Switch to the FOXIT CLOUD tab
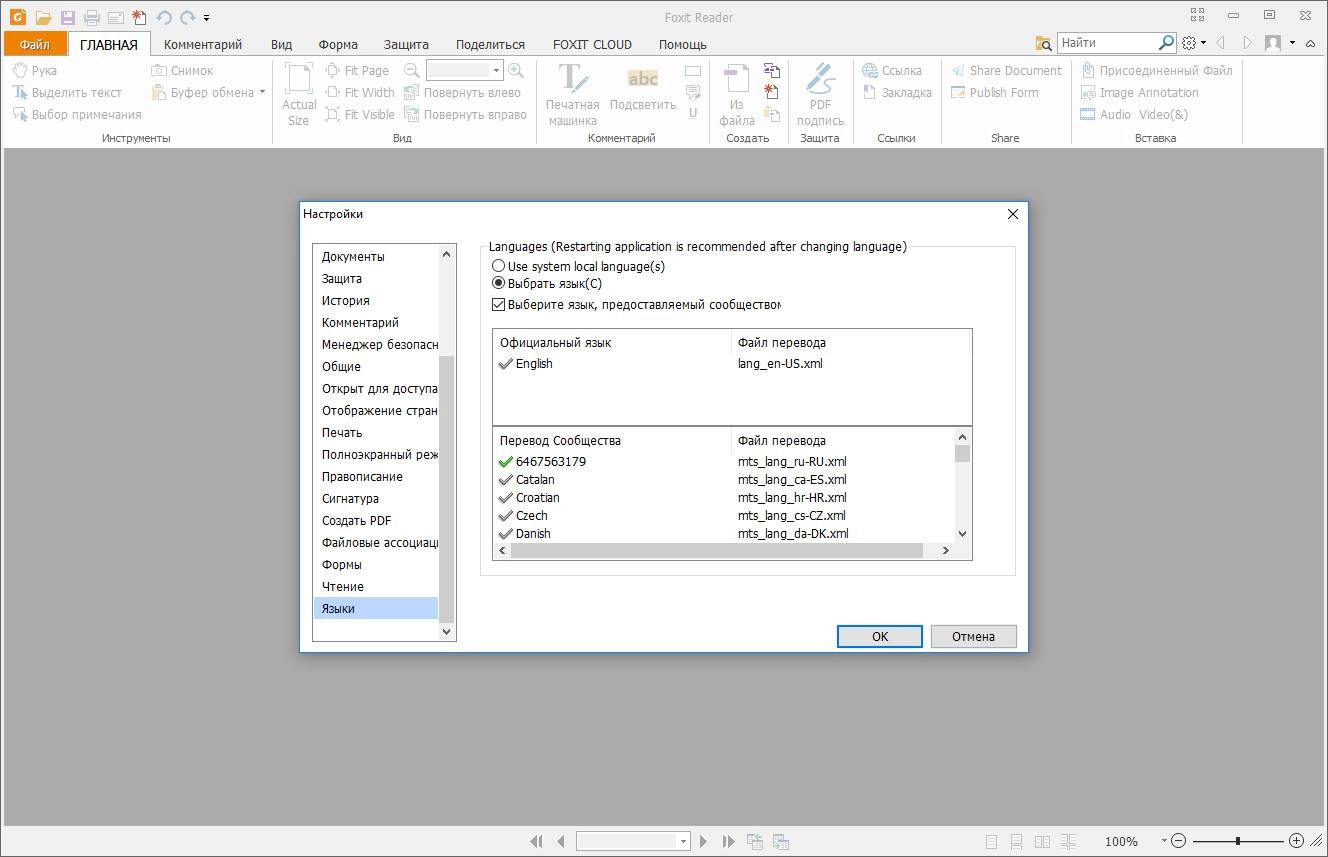Viewport: 1328px width, 857px height. coord(592,44)
